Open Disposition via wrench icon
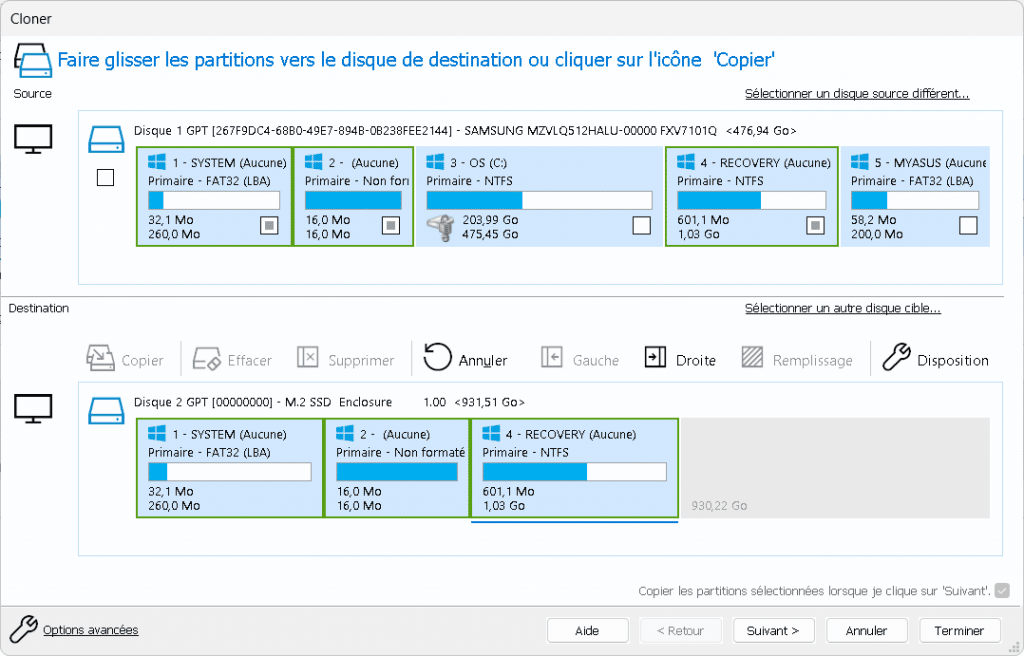Screen dimensions: 1024x656 [897, 358]
